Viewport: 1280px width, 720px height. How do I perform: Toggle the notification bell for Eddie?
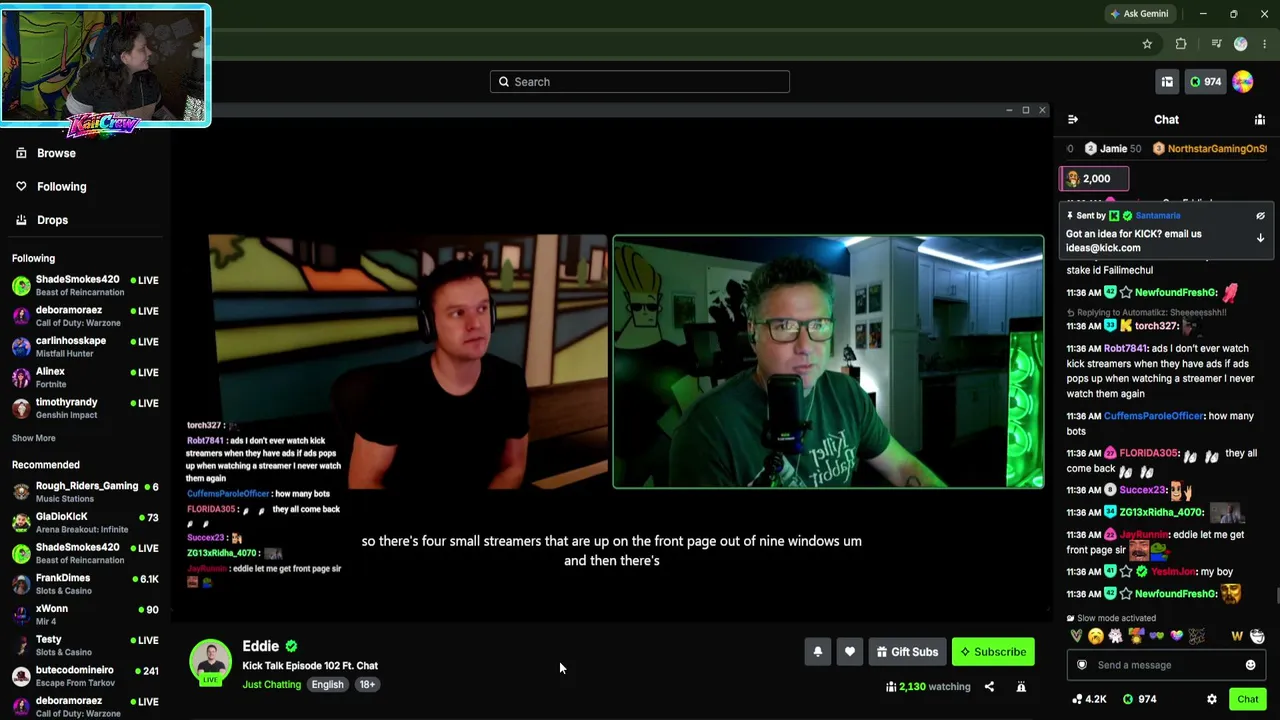tap(818, 652)
